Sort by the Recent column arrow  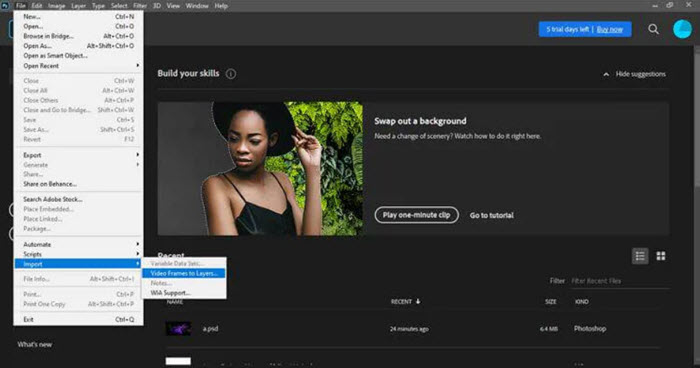click(418, 301)
